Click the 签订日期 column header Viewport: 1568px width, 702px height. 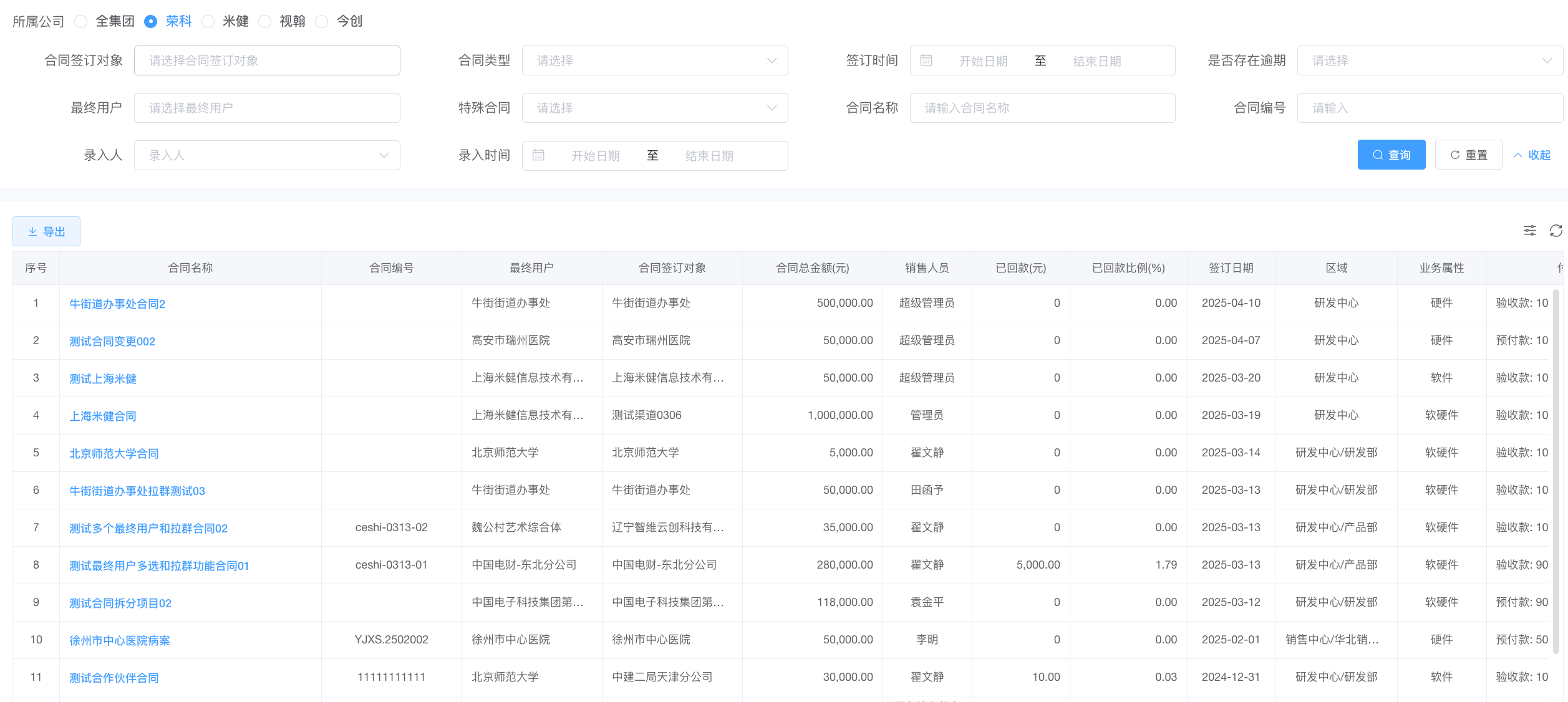[1231, 268]
